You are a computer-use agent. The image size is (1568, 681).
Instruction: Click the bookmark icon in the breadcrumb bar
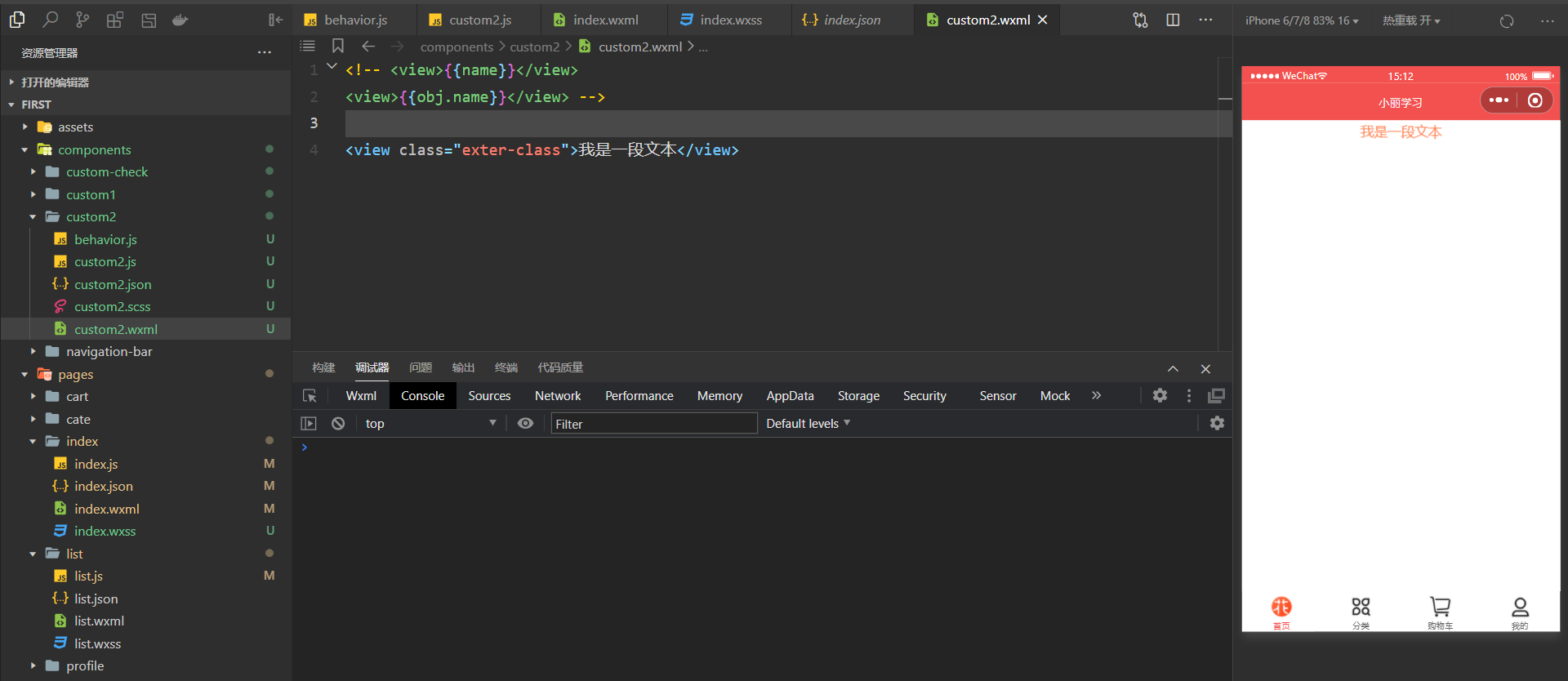click(338, 47)
